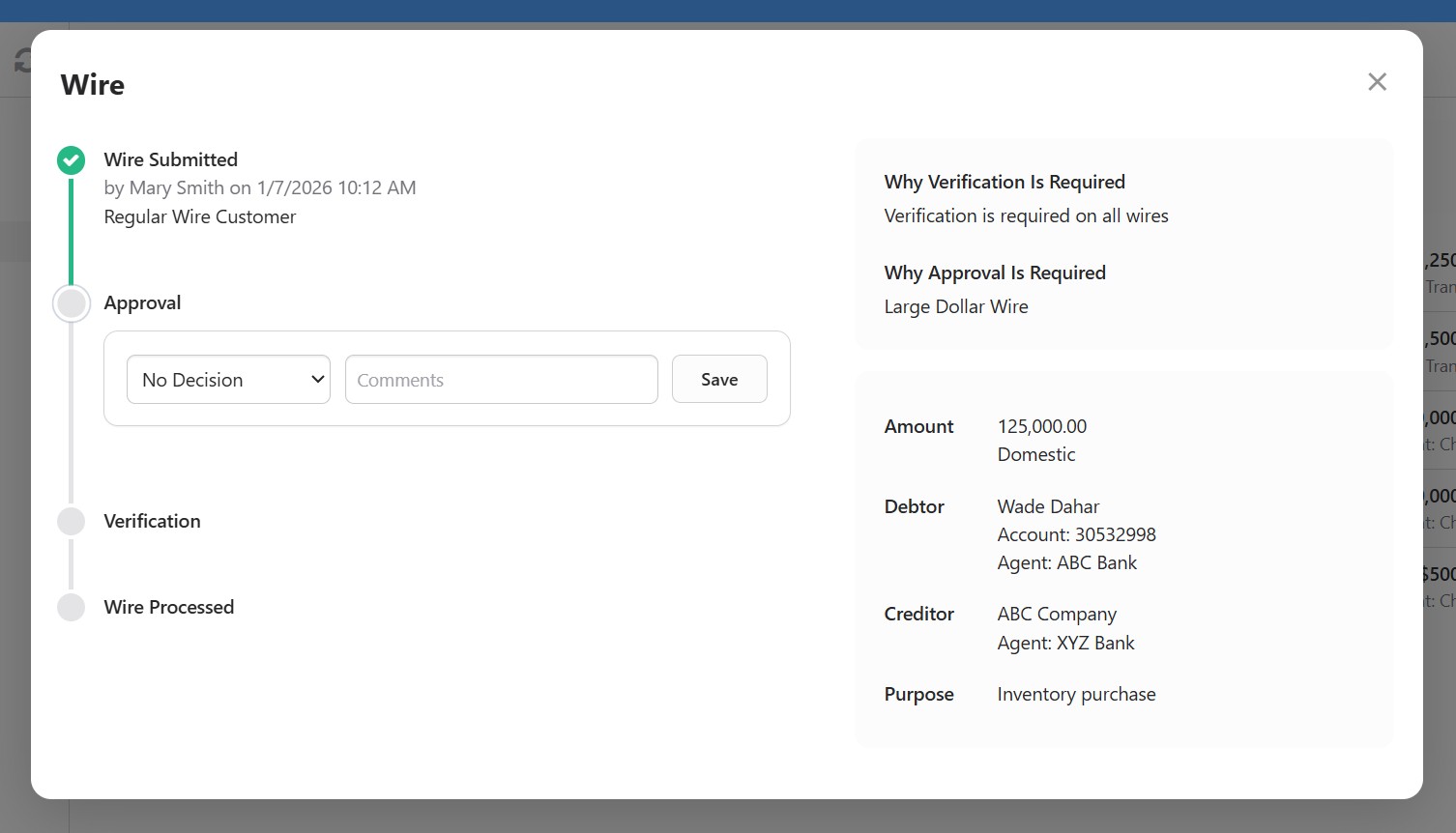This screenshot has height=833, width=1456.
Task: Click the debtor account number 30532998
Action: click(x=1115, y=534)
